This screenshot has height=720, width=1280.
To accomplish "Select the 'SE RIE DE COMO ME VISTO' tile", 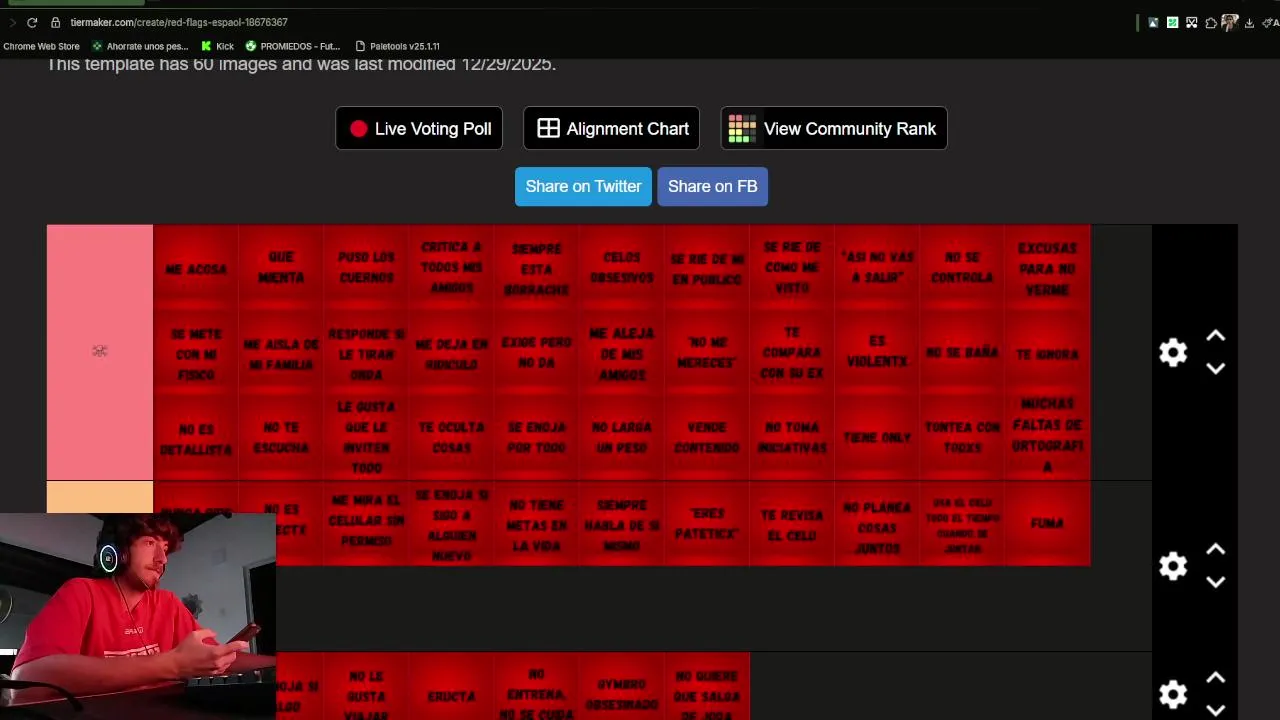I will (792, 268).
